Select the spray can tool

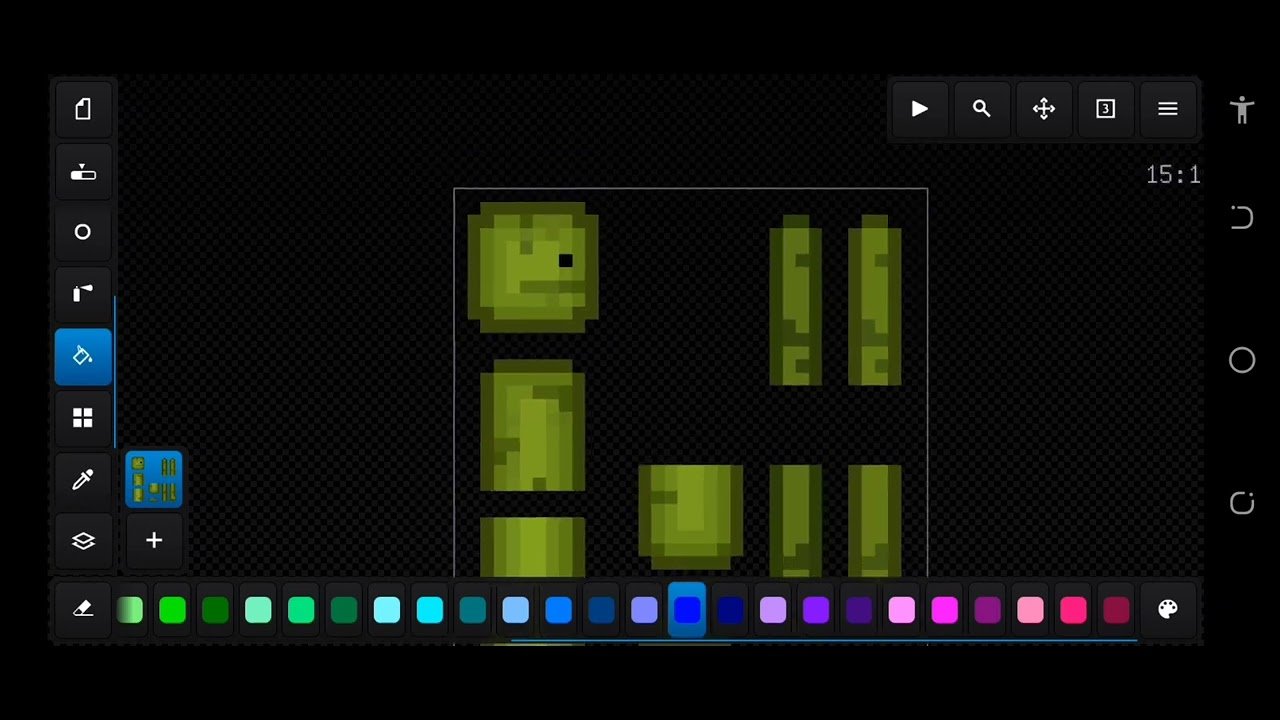(x=83, y=293)
